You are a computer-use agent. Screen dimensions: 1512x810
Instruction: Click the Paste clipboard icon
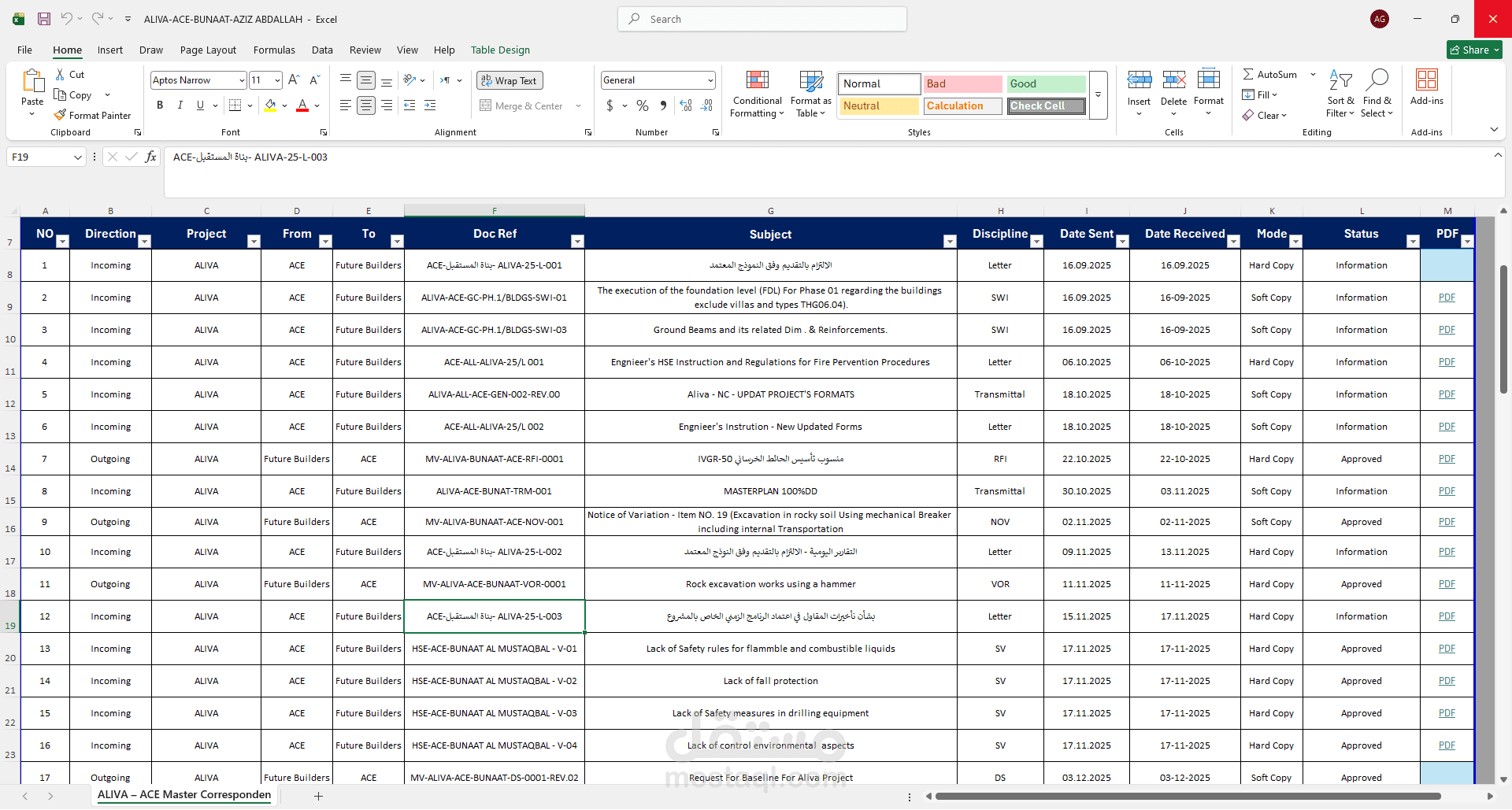coord(32,81)
